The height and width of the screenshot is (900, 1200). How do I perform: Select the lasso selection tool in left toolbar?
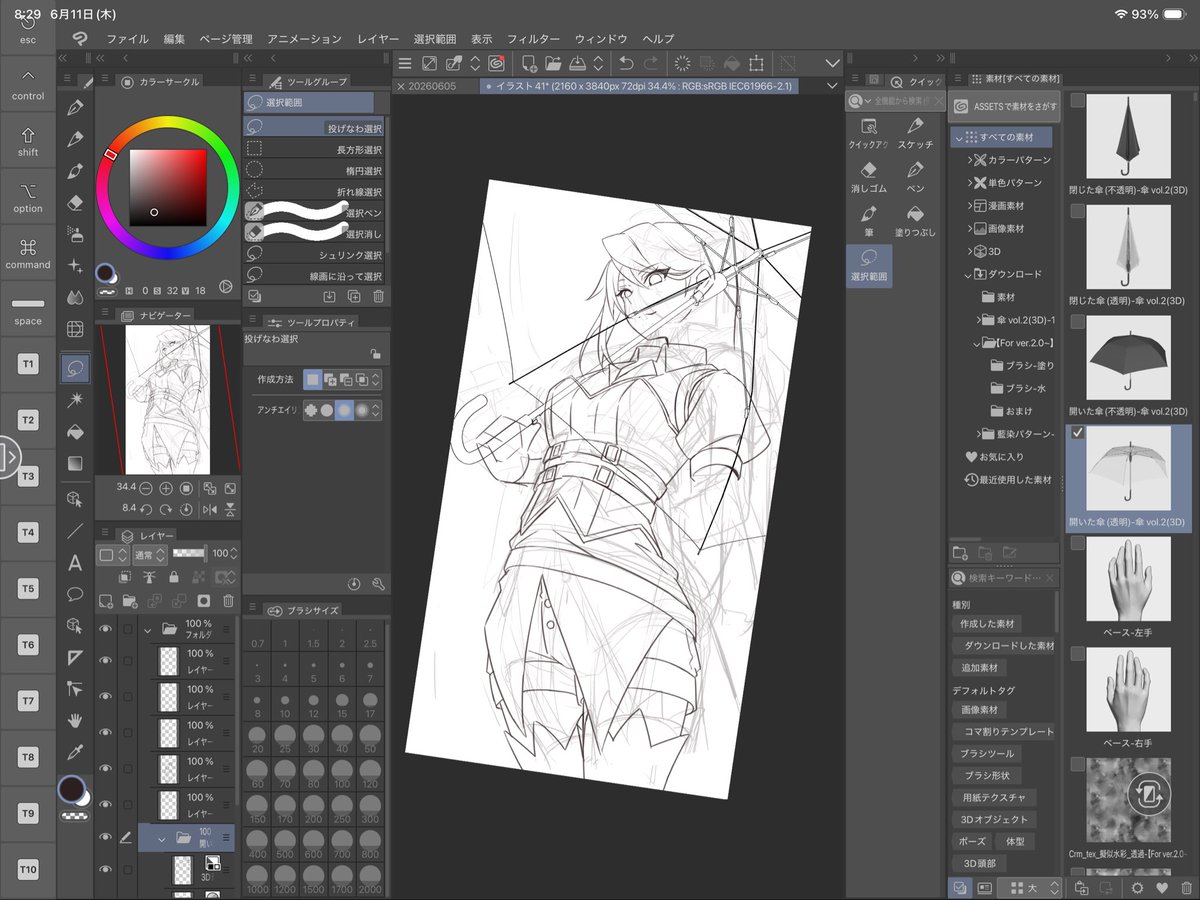point(75,368)
